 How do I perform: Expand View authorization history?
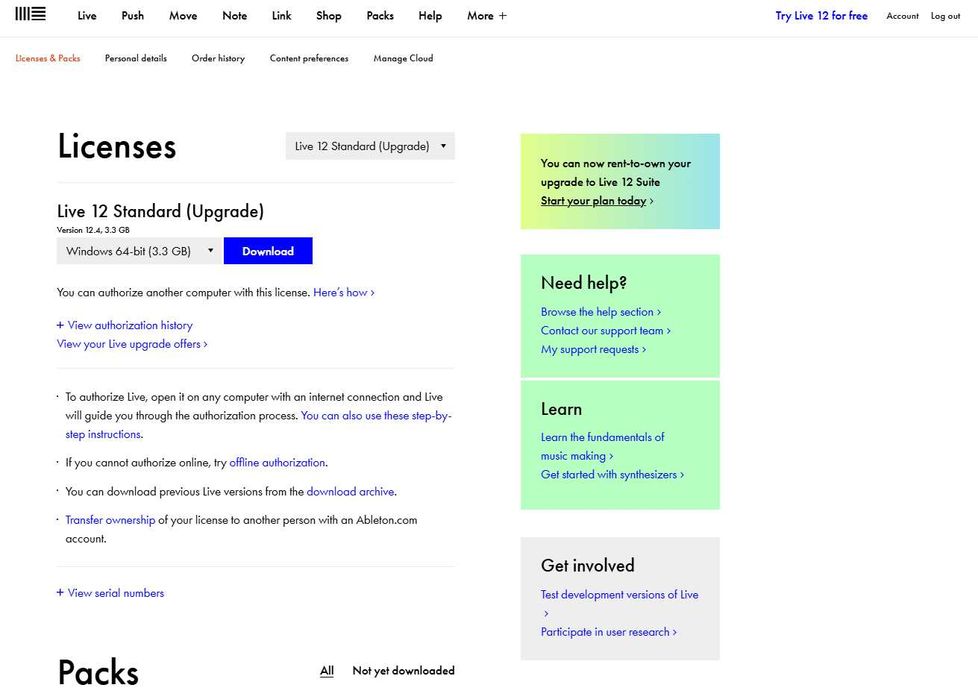125,325
